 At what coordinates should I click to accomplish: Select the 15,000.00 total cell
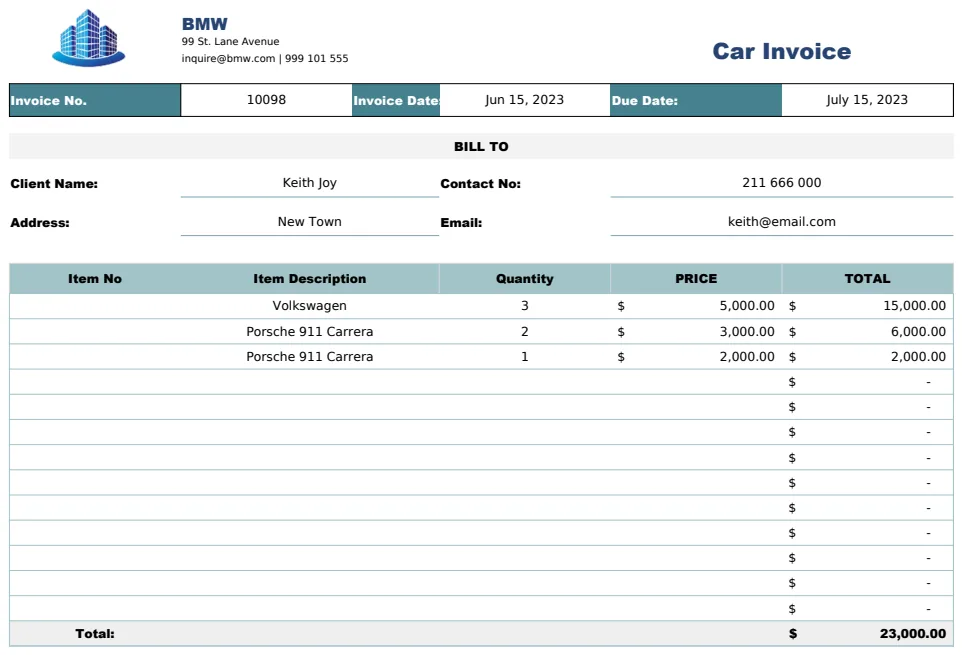coord(868,305)
